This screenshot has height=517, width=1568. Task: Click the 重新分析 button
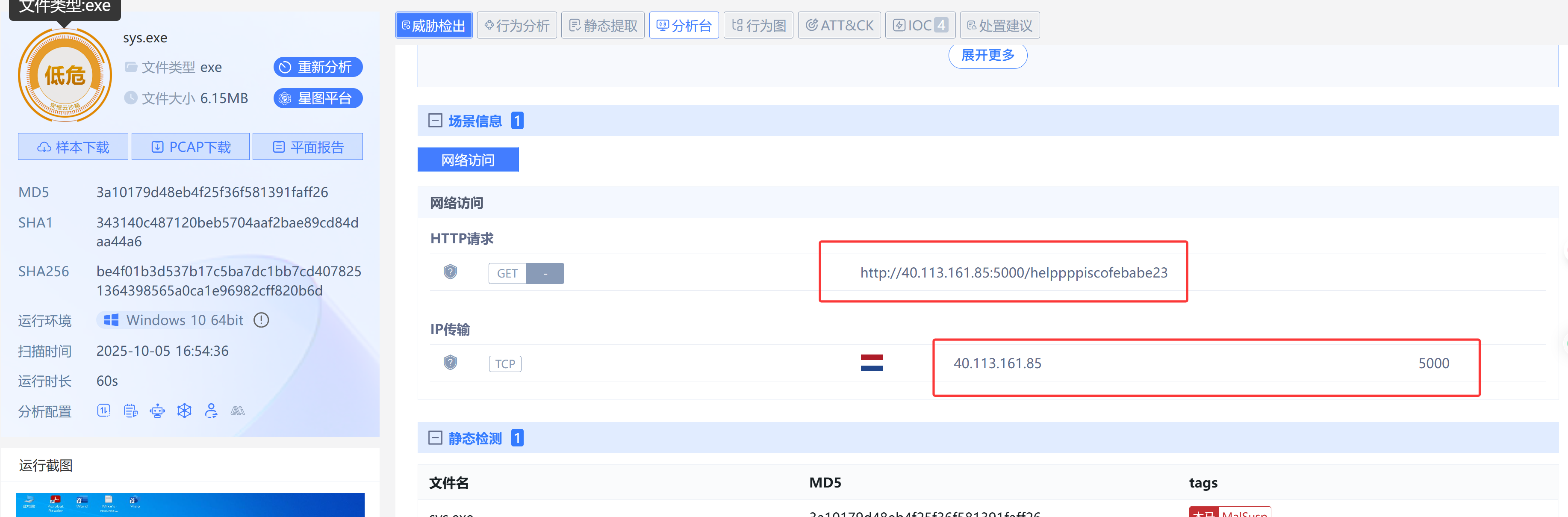pyautogui.click(x=318, y=67)
